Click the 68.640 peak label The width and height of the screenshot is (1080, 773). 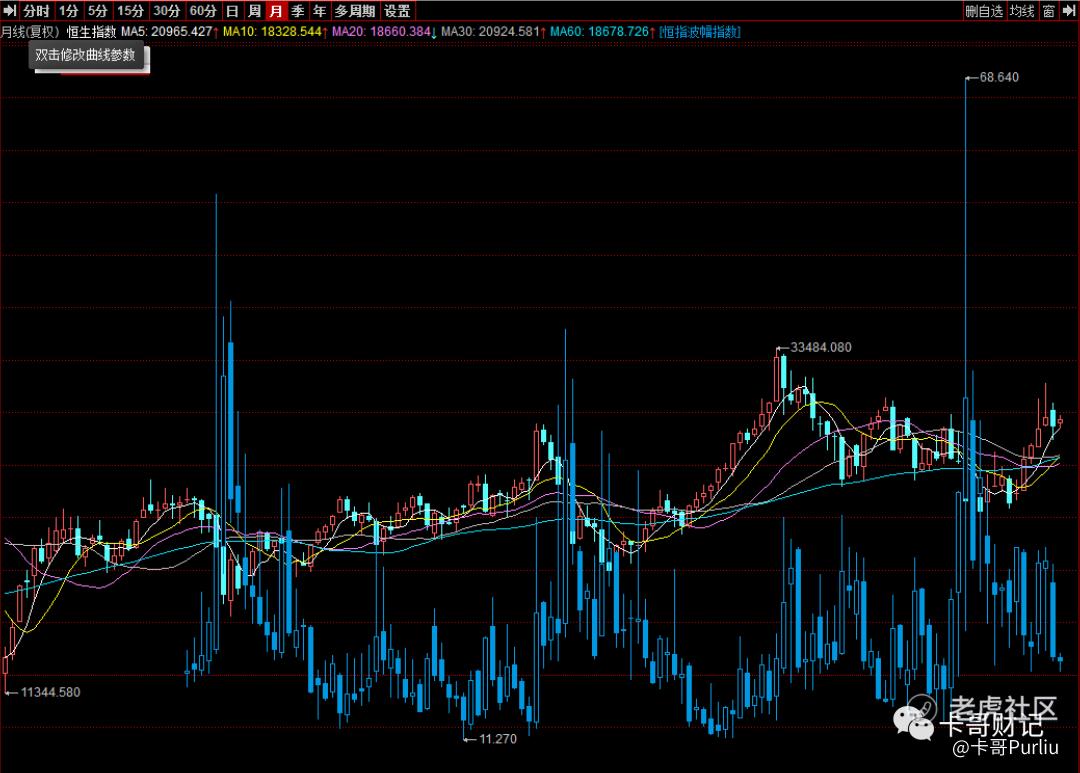(x=999, y=77)
